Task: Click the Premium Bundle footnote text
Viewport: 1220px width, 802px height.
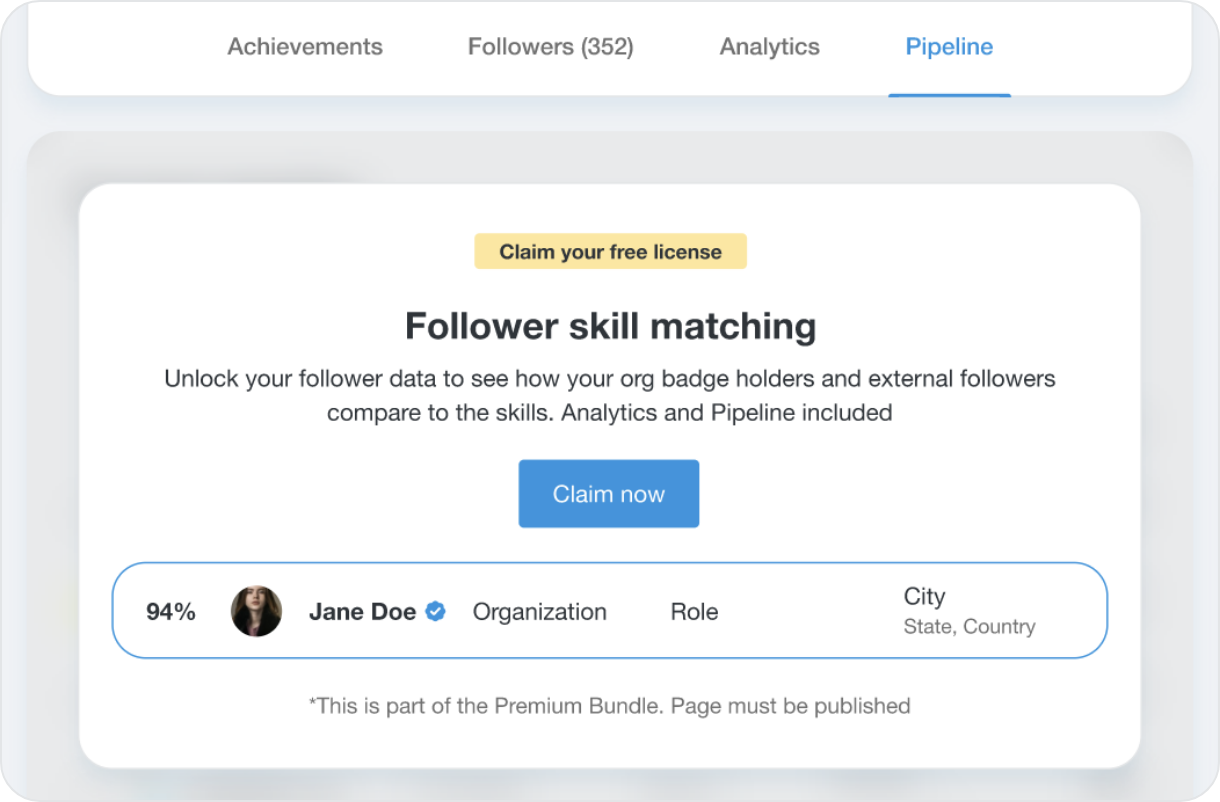Action: pos(610,706)
